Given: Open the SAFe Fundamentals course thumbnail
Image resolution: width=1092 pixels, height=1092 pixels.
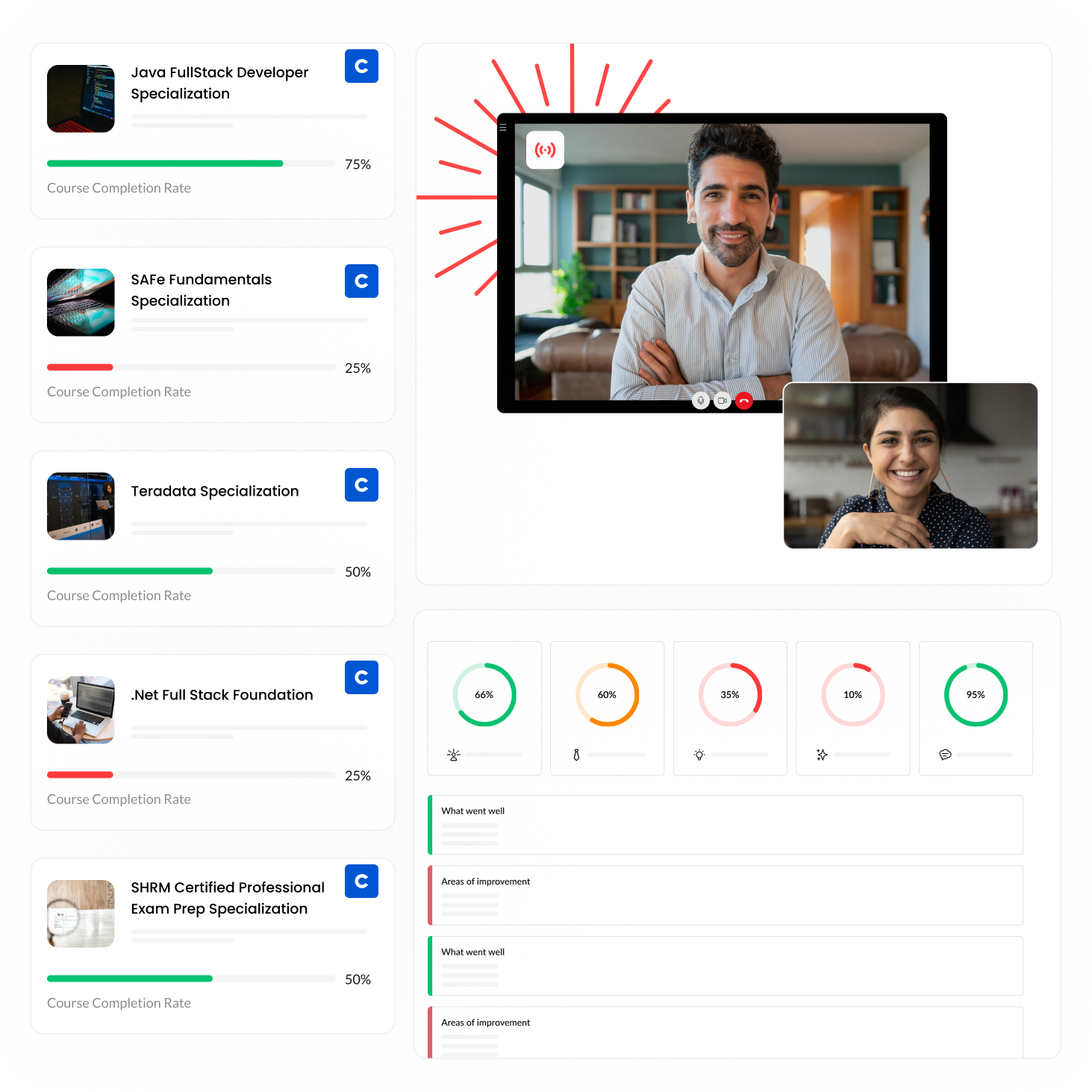Looking at the screenshot, I should point(81,302).
